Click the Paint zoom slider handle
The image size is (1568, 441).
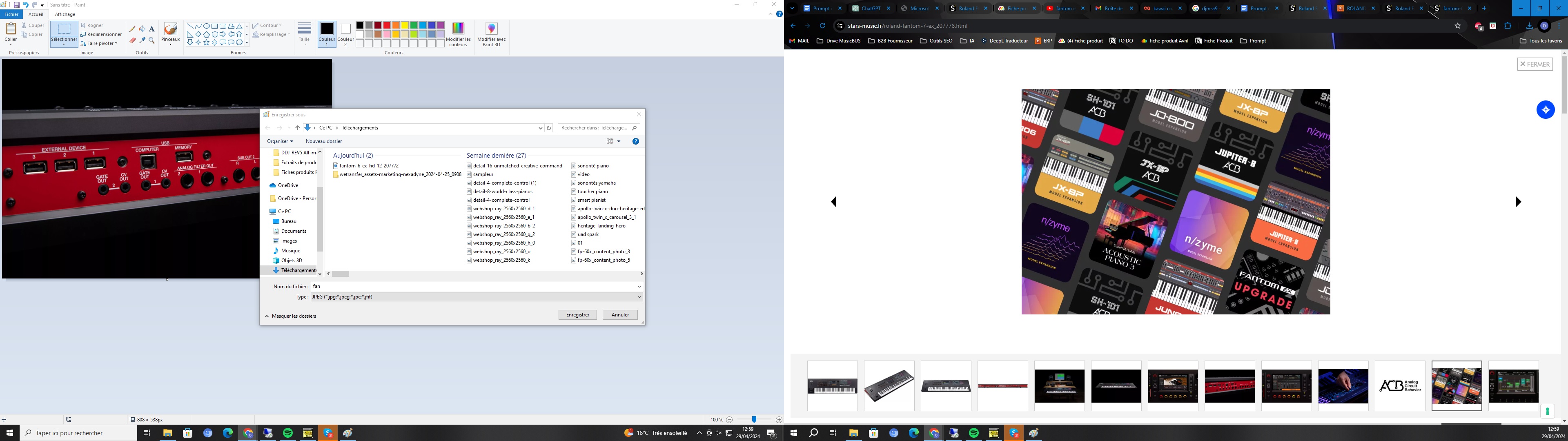(754, 420)
